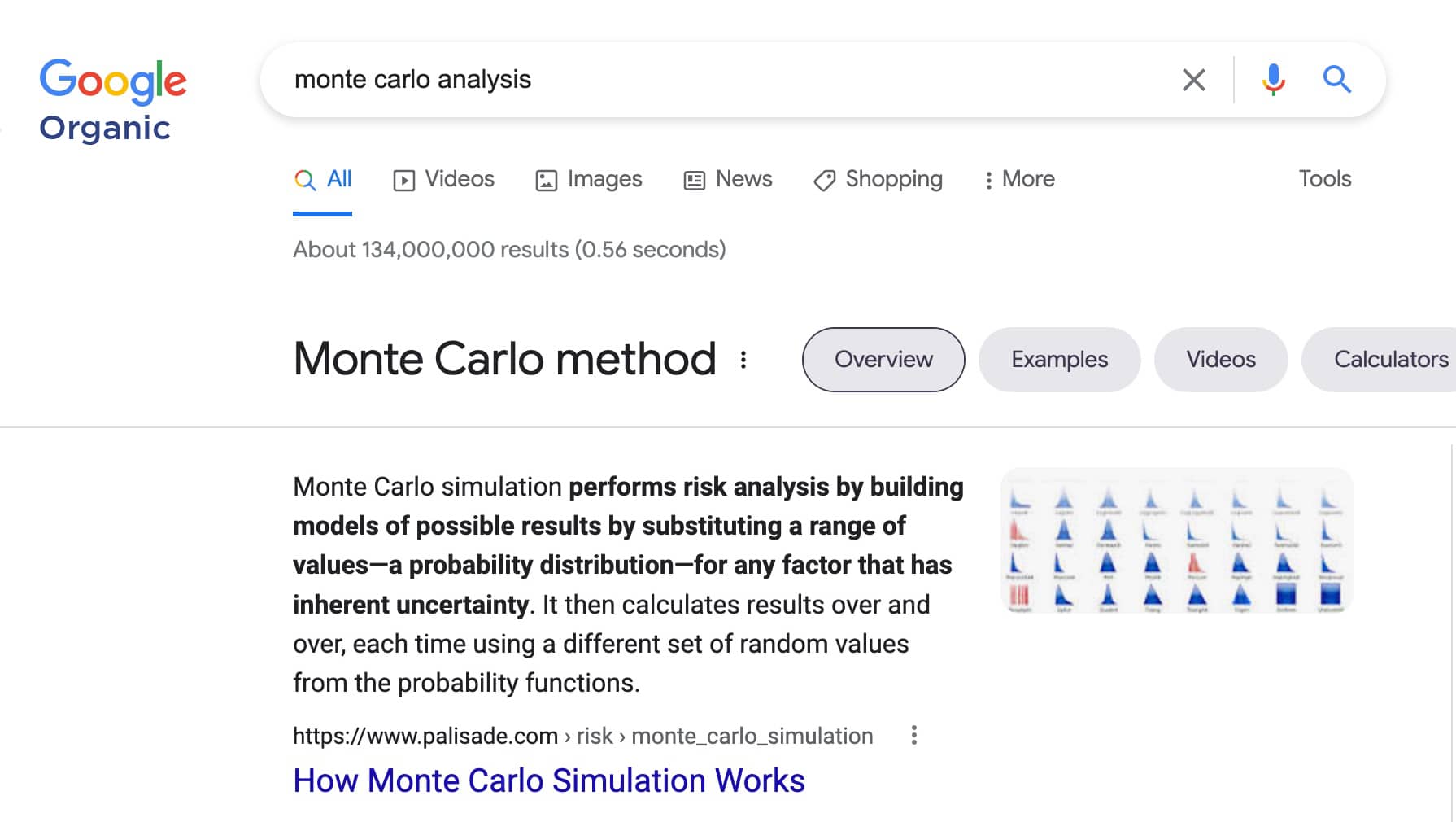Select the Examples chip
The height and width of the screenshot is (822, 1456).
click(x=1059, y=360)
